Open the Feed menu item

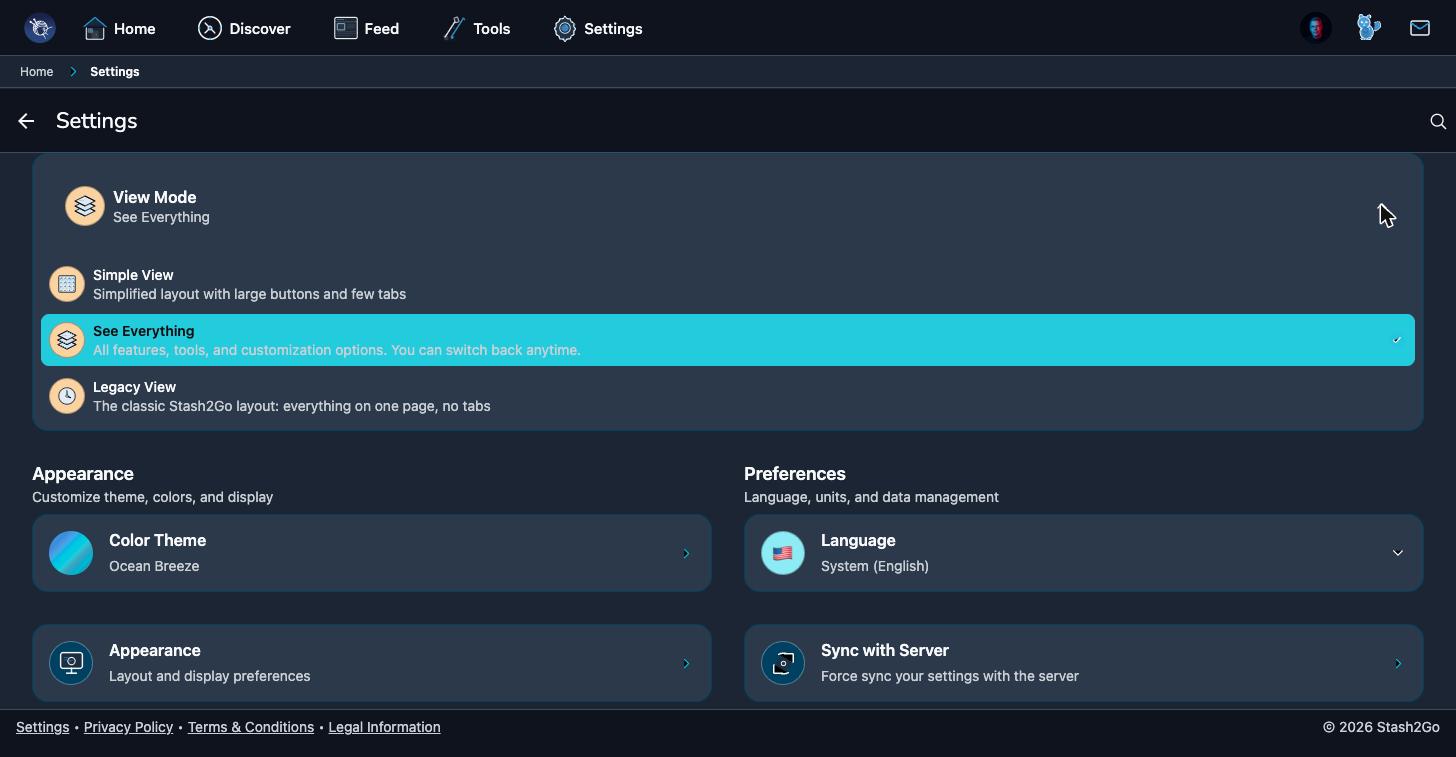click(x=367, y=28)
